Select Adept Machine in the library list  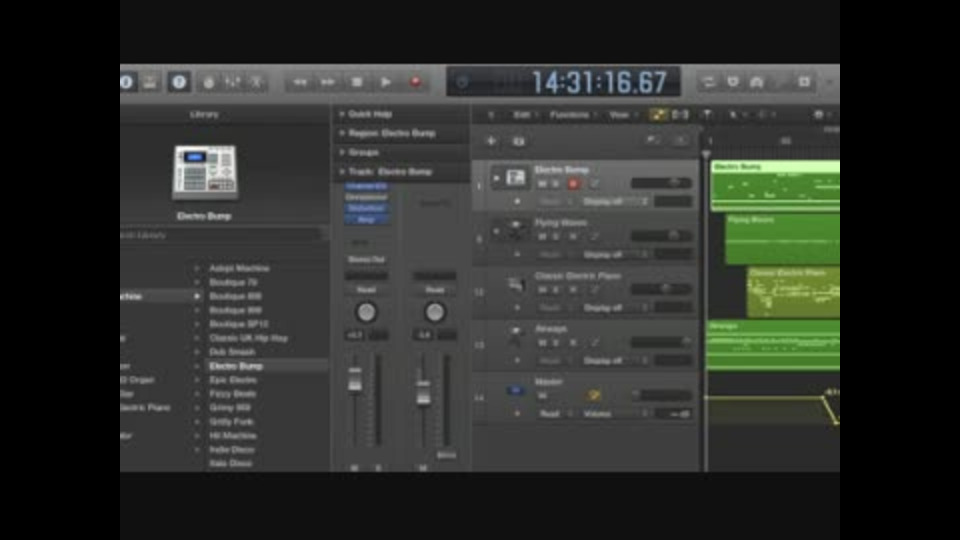tap(239, 268)
